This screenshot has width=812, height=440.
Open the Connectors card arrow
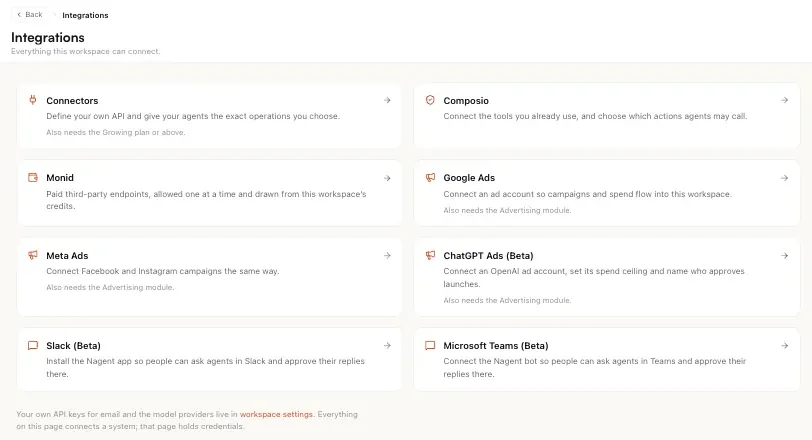point(387,100)
